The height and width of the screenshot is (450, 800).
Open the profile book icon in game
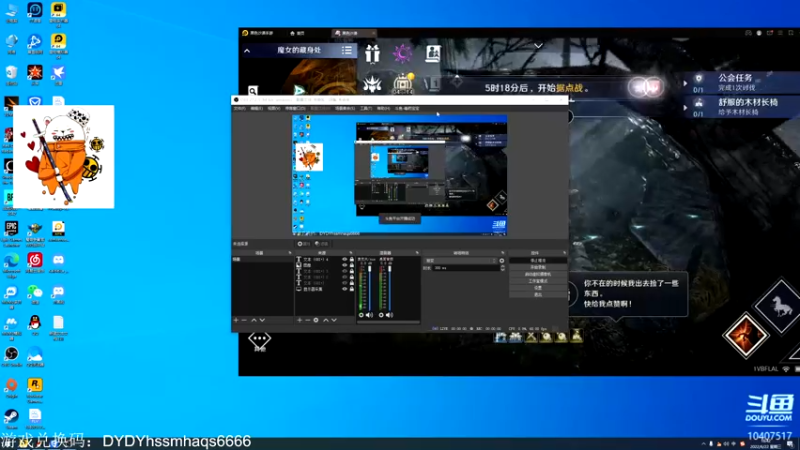[x=433, y=53]
